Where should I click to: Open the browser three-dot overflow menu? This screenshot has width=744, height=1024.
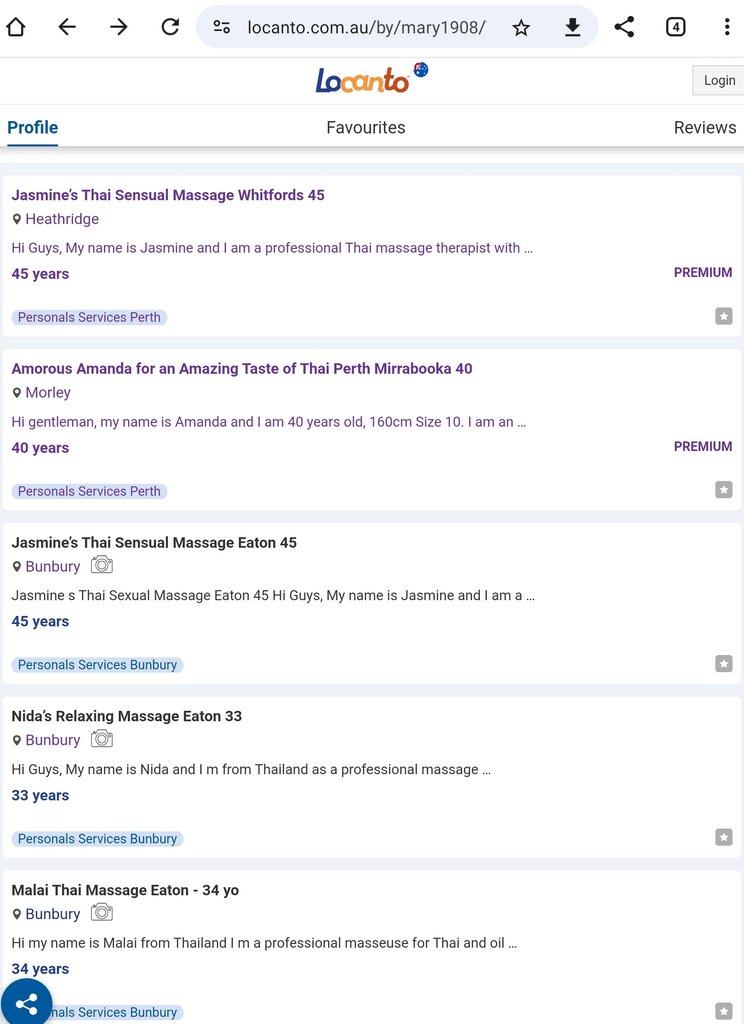[727, 27]
